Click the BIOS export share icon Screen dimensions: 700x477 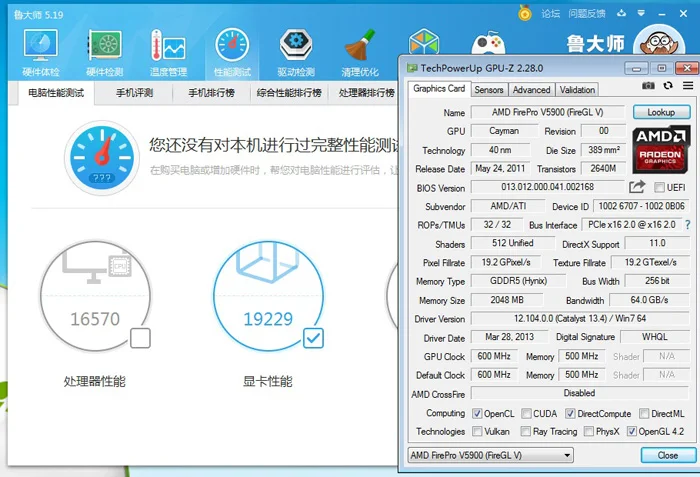pyautogui.click(x=637, y=187)
